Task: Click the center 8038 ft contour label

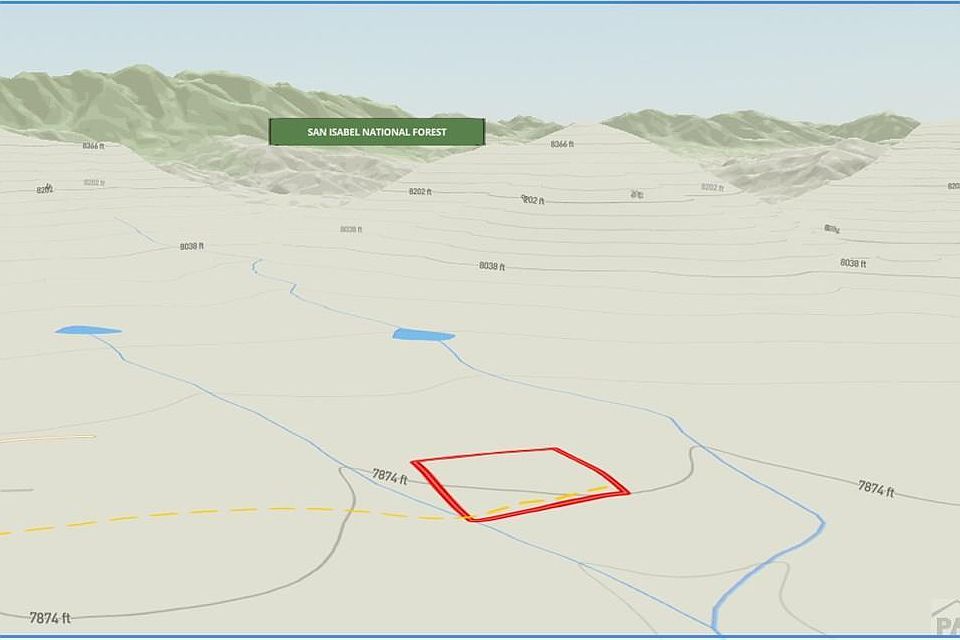Action: (492, 266)
